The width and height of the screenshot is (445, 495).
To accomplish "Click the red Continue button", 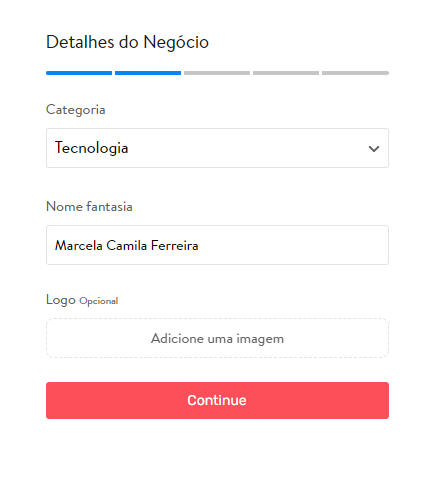I will pos(217,400).
